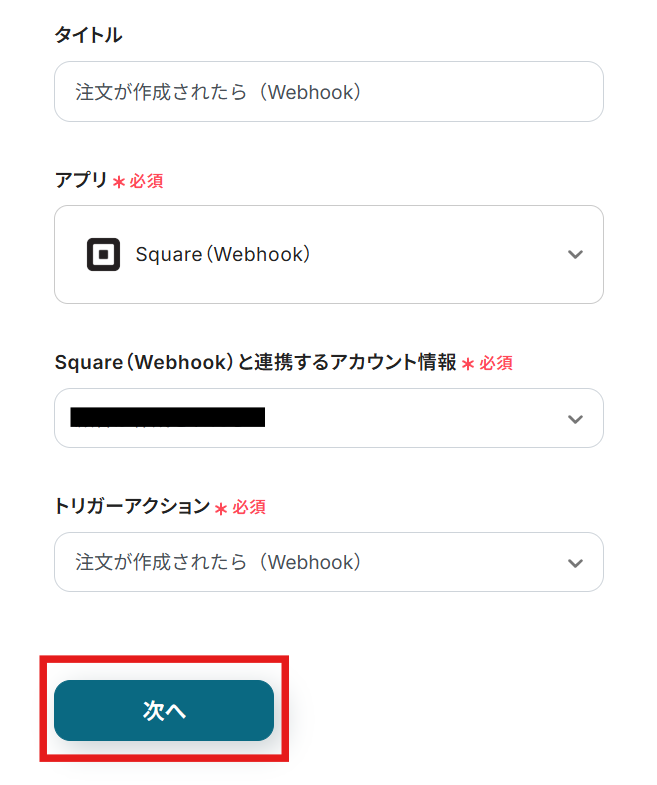Click the asterisk beside トリガーアクション label

(x=221, y=508)
